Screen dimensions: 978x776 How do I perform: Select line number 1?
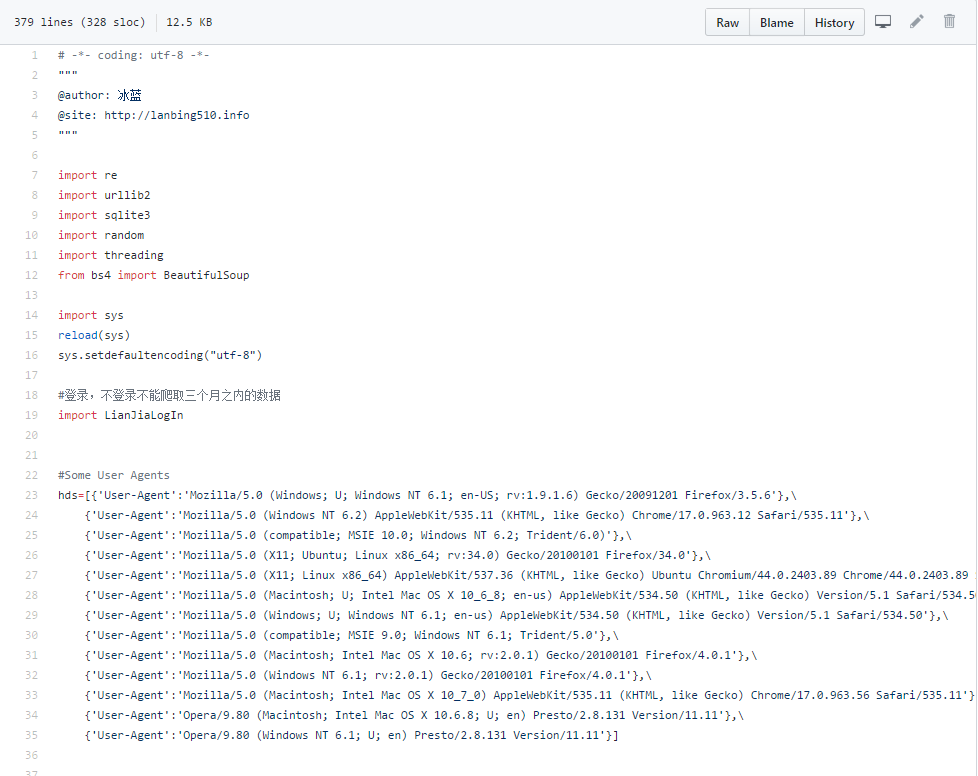point(35,55)
